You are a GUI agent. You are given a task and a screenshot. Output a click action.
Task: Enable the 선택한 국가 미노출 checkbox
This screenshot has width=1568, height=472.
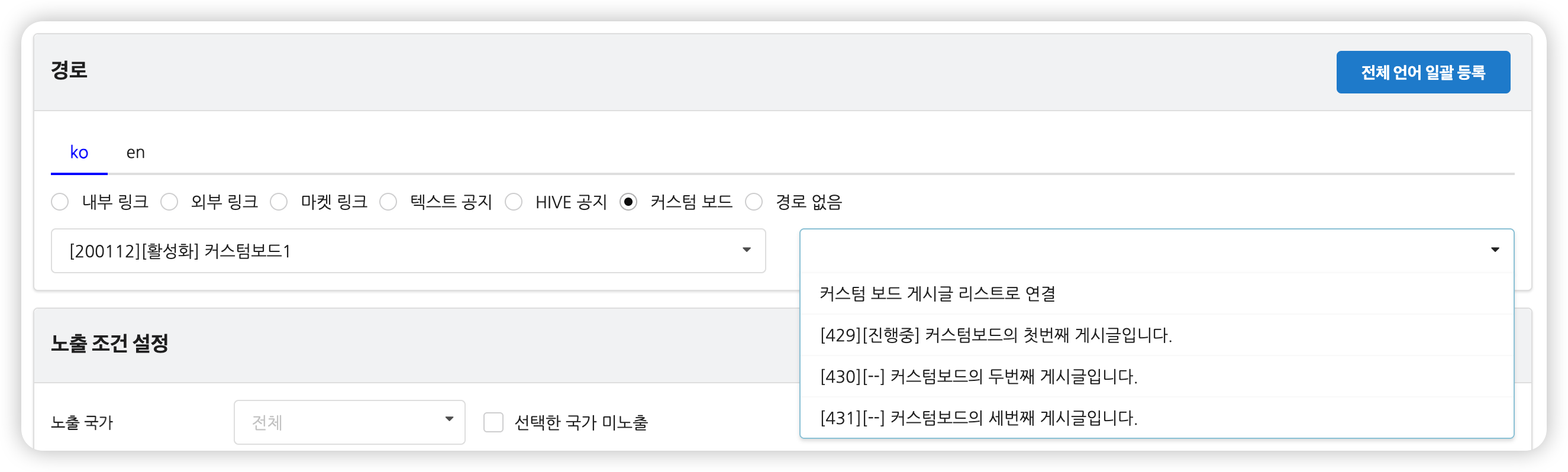pyautogui.click(x=493, y=422)
